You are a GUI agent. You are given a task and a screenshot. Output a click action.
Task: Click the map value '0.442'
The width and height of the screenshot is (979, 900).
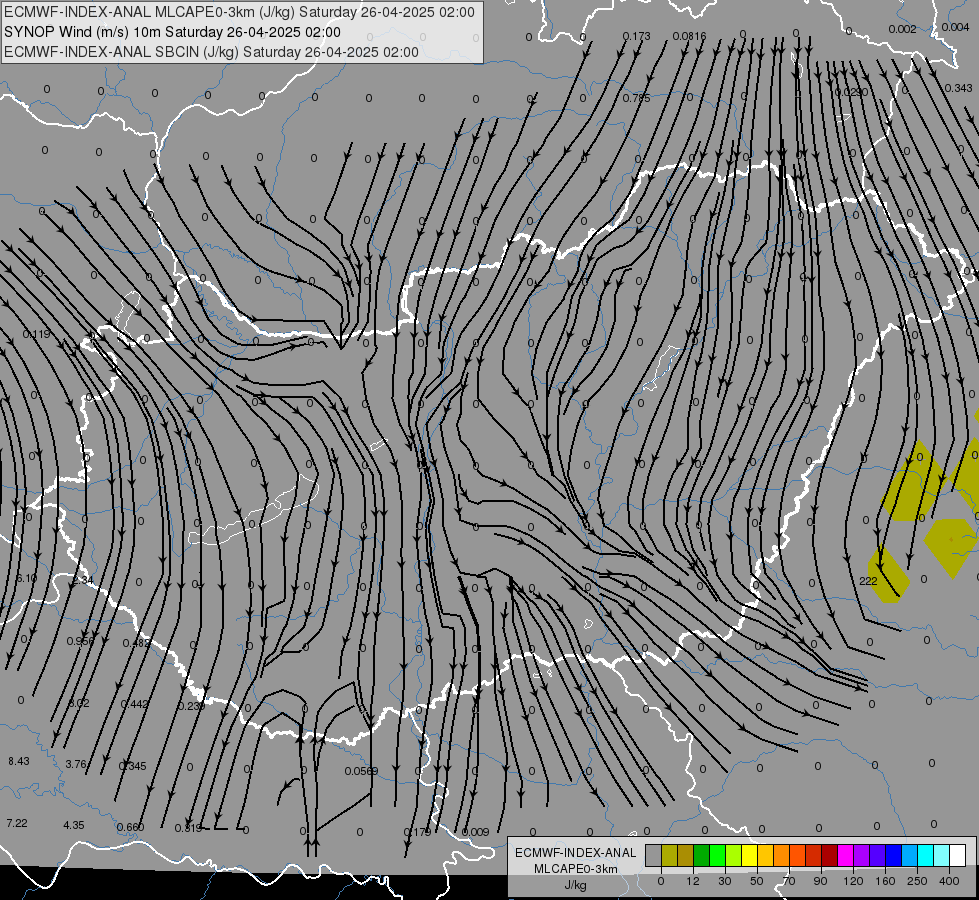point(135,705)
